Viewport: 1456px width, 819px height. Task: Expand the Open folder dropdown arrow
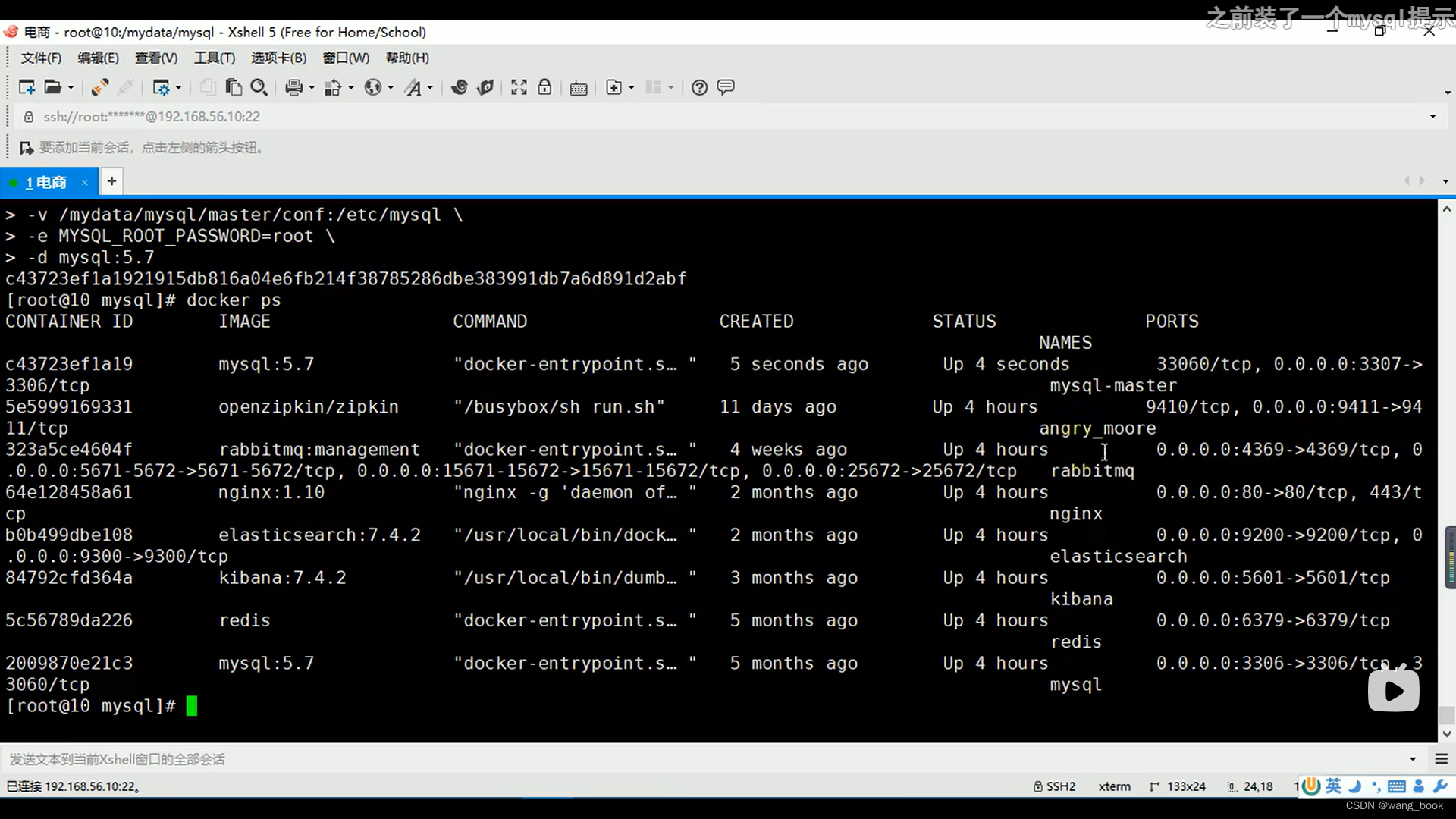pyautogui.click(x=71, y=88)
